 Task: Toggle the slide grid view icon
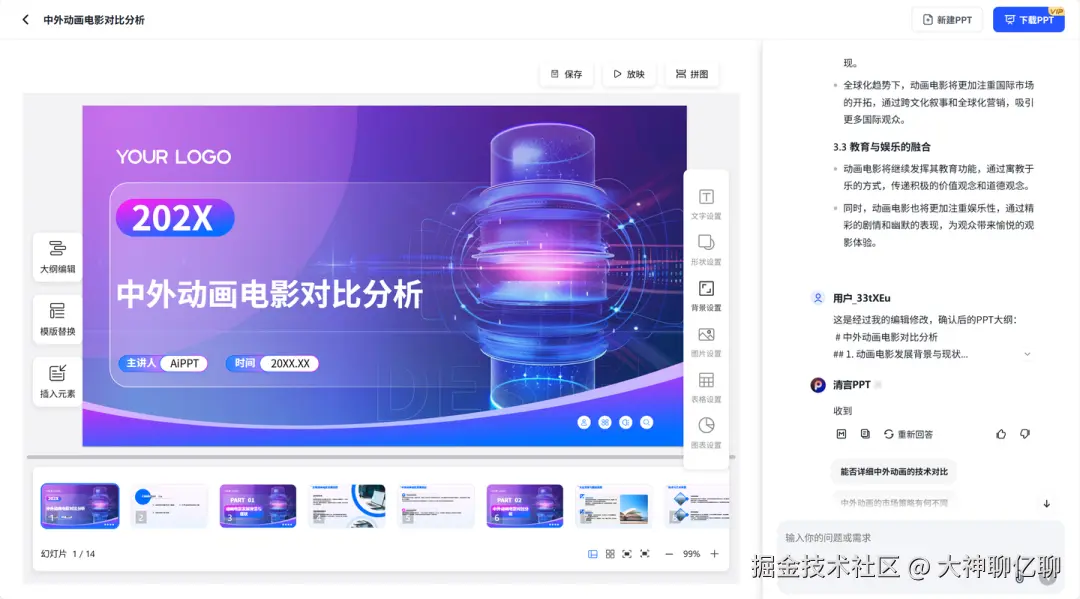[611, 553]
